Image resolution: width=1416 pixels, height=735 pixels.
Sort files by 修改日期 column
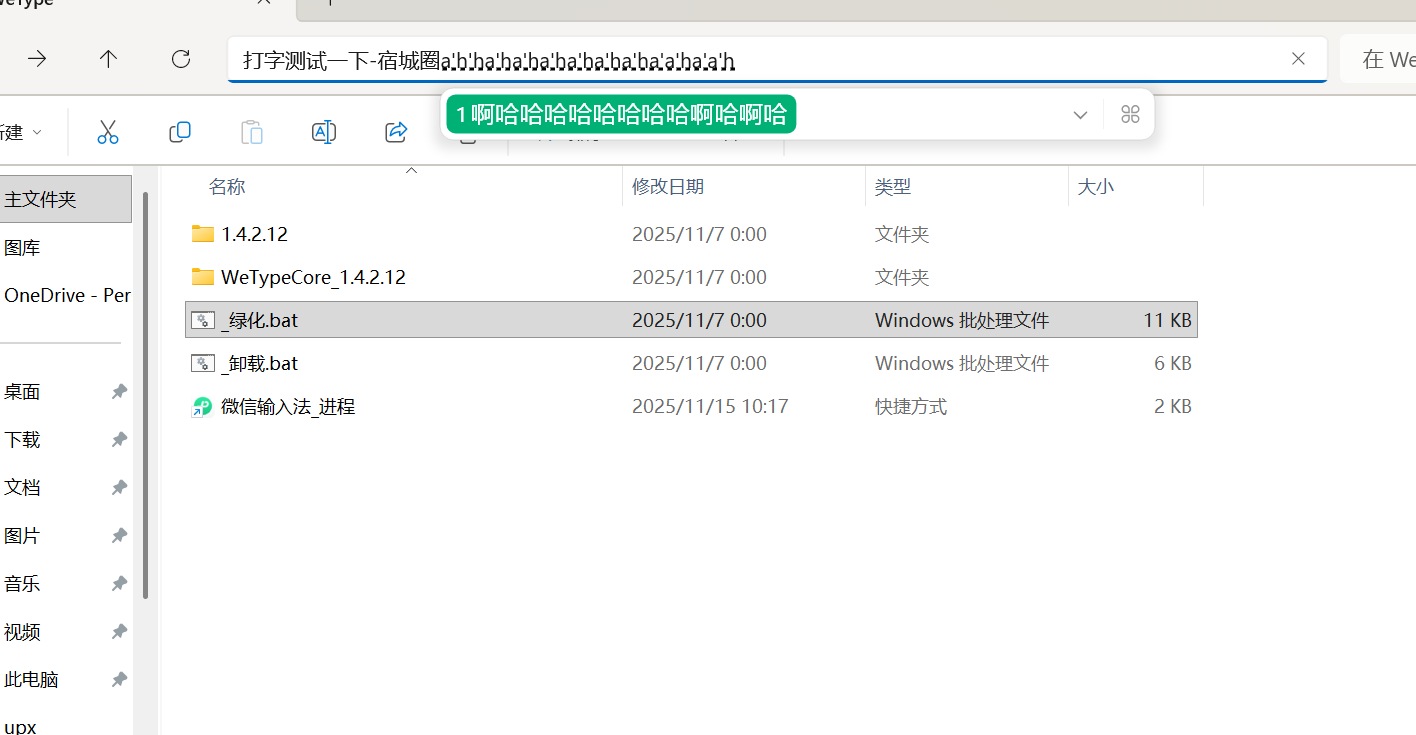(x=668, y=187)
